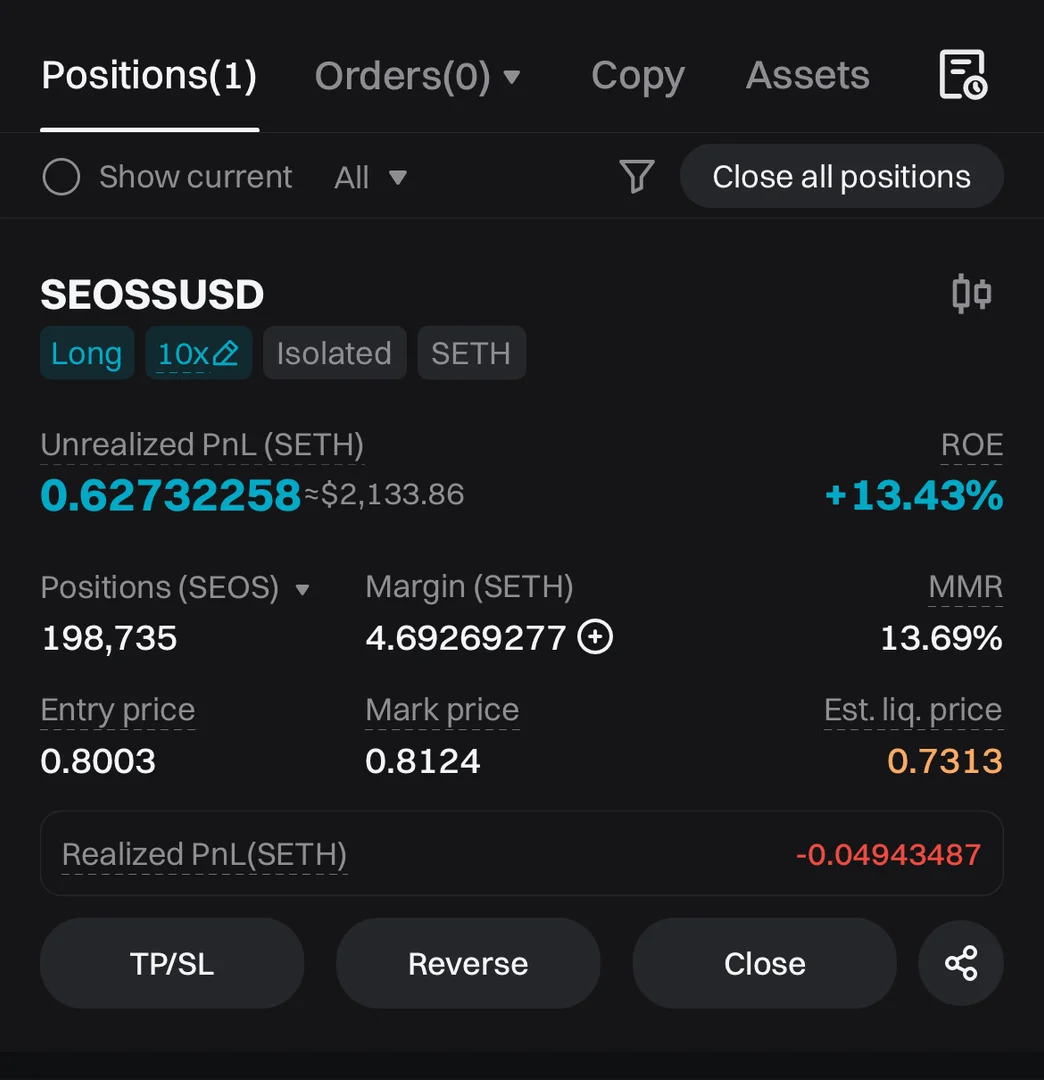
Task: Share the position via share icon
Action: tap(961, 963)
